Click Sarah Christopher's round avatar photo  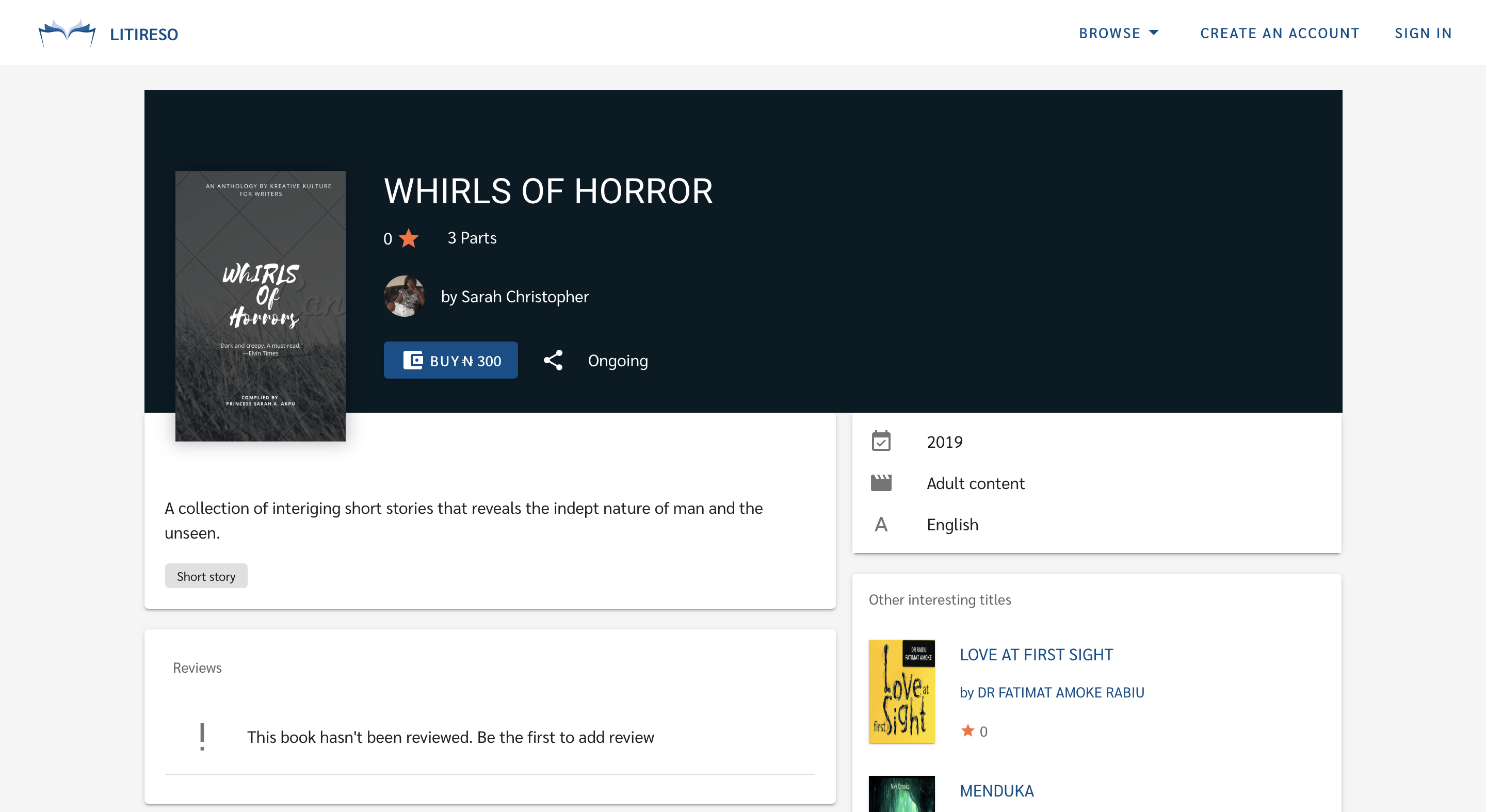405,297
